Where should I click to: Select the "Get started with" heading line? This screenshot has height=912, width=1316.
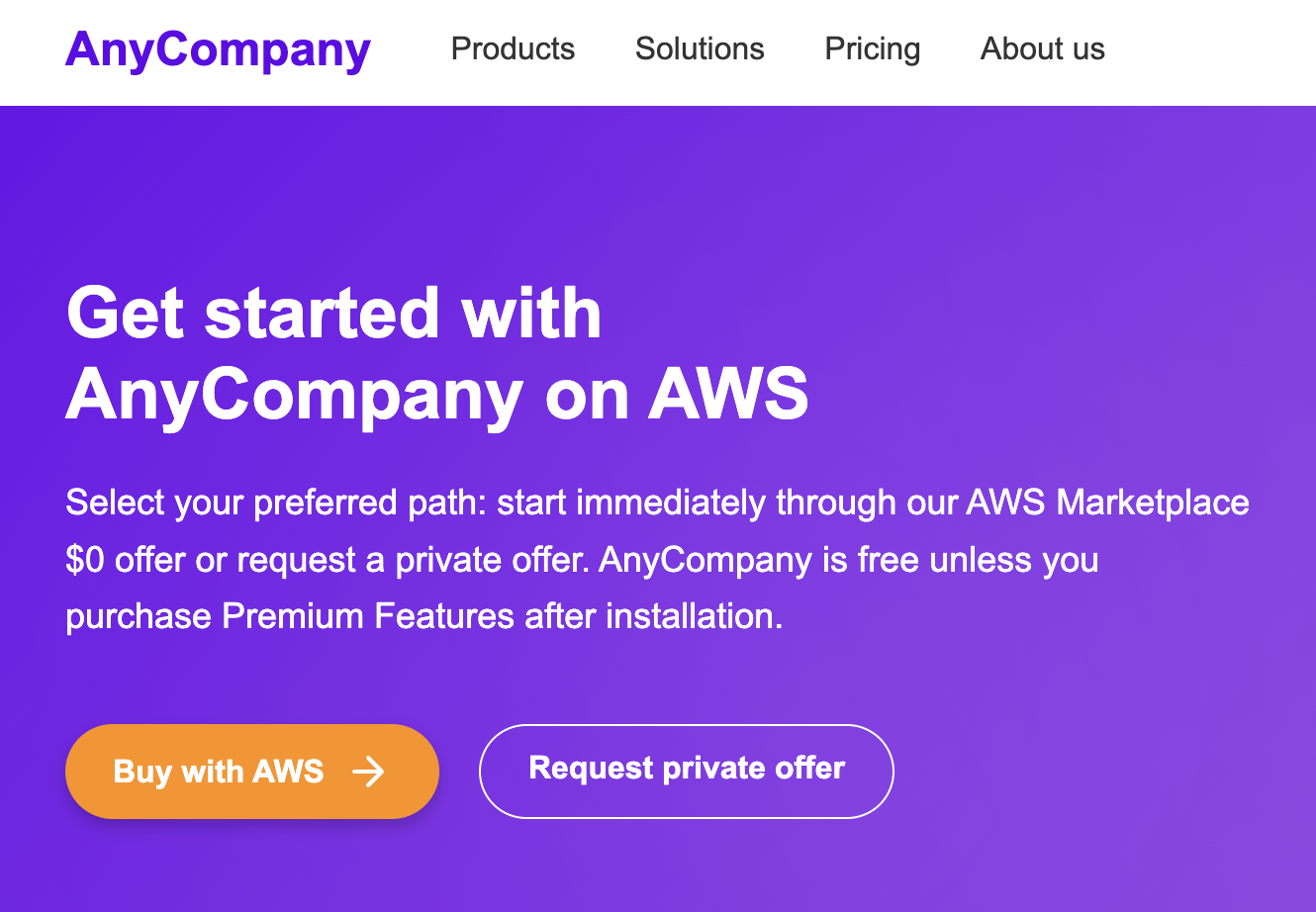(x=334, y=313)
